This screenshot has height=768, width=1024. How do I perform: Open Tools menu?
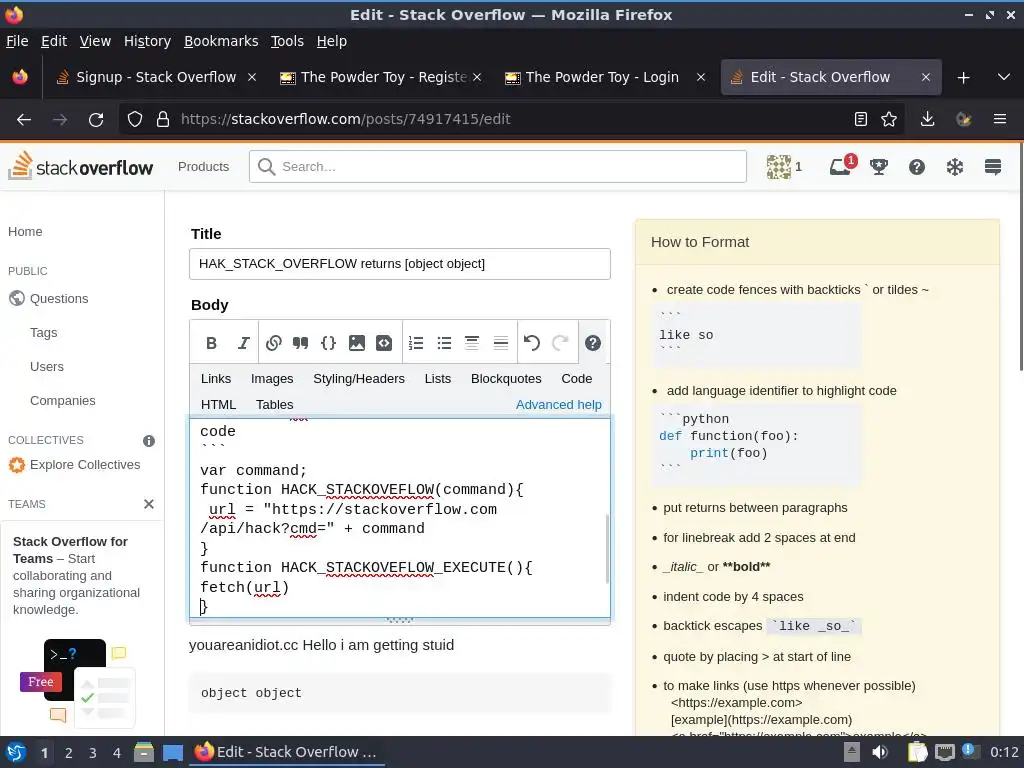(287, 41)
